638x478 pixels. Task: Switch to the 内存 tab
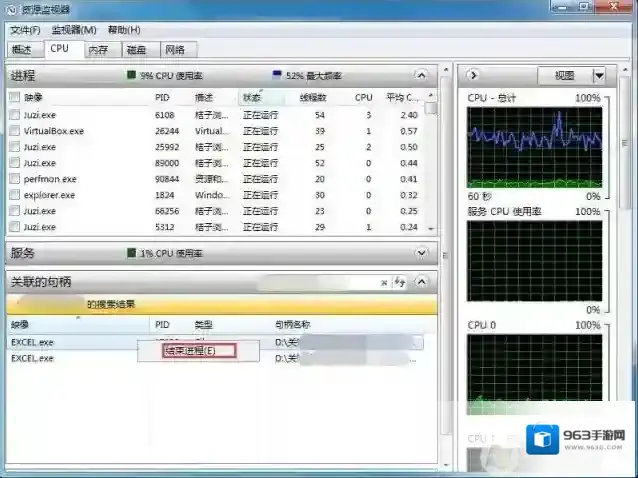[97, 49]
